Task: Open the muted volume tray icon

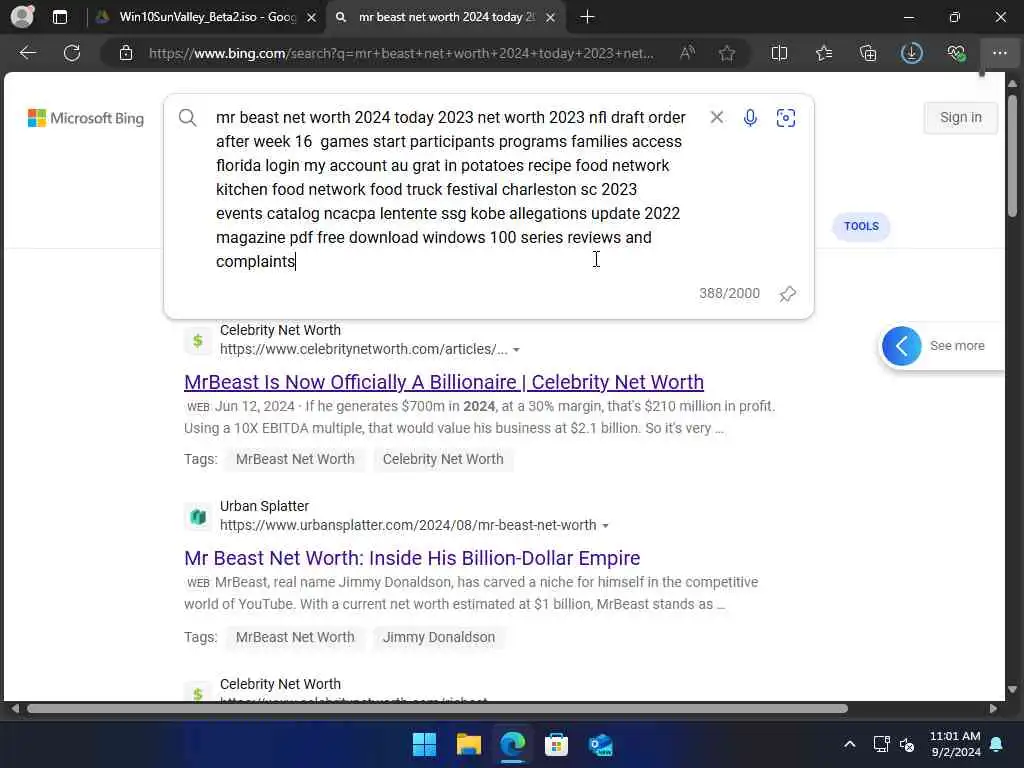Action: click(907, 744)
